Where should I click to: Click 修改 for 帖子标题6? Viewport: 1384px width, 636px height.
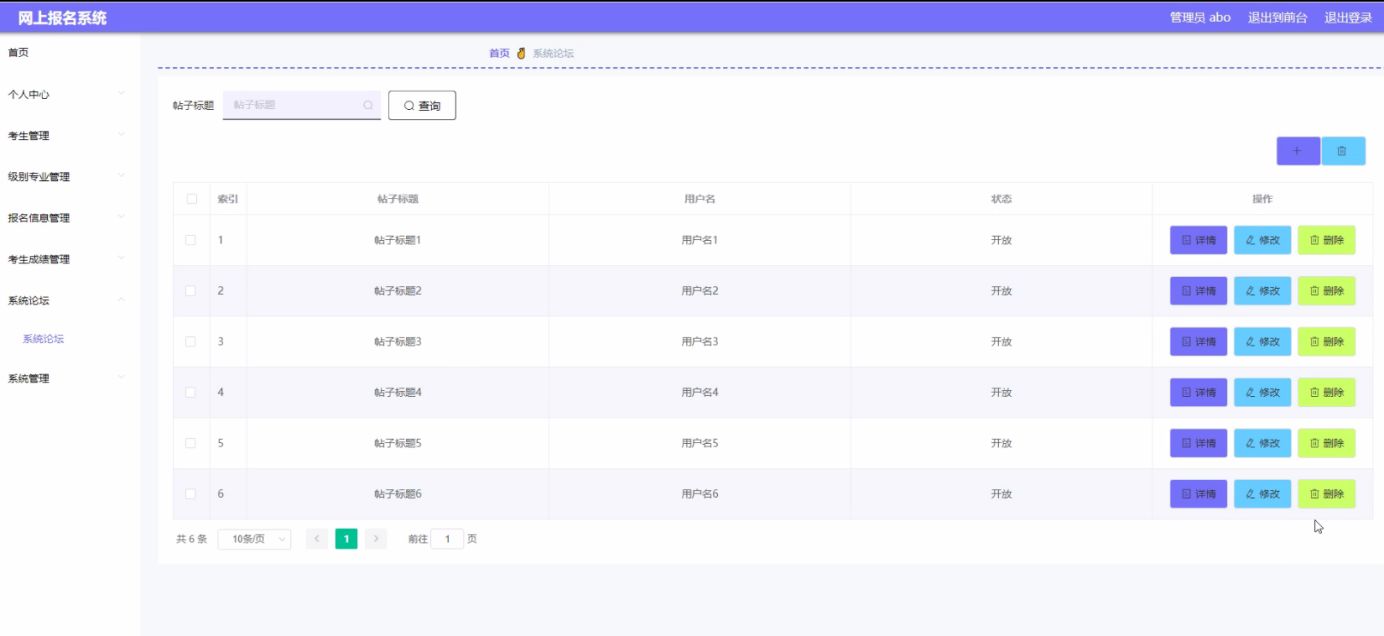[1262, 494]
